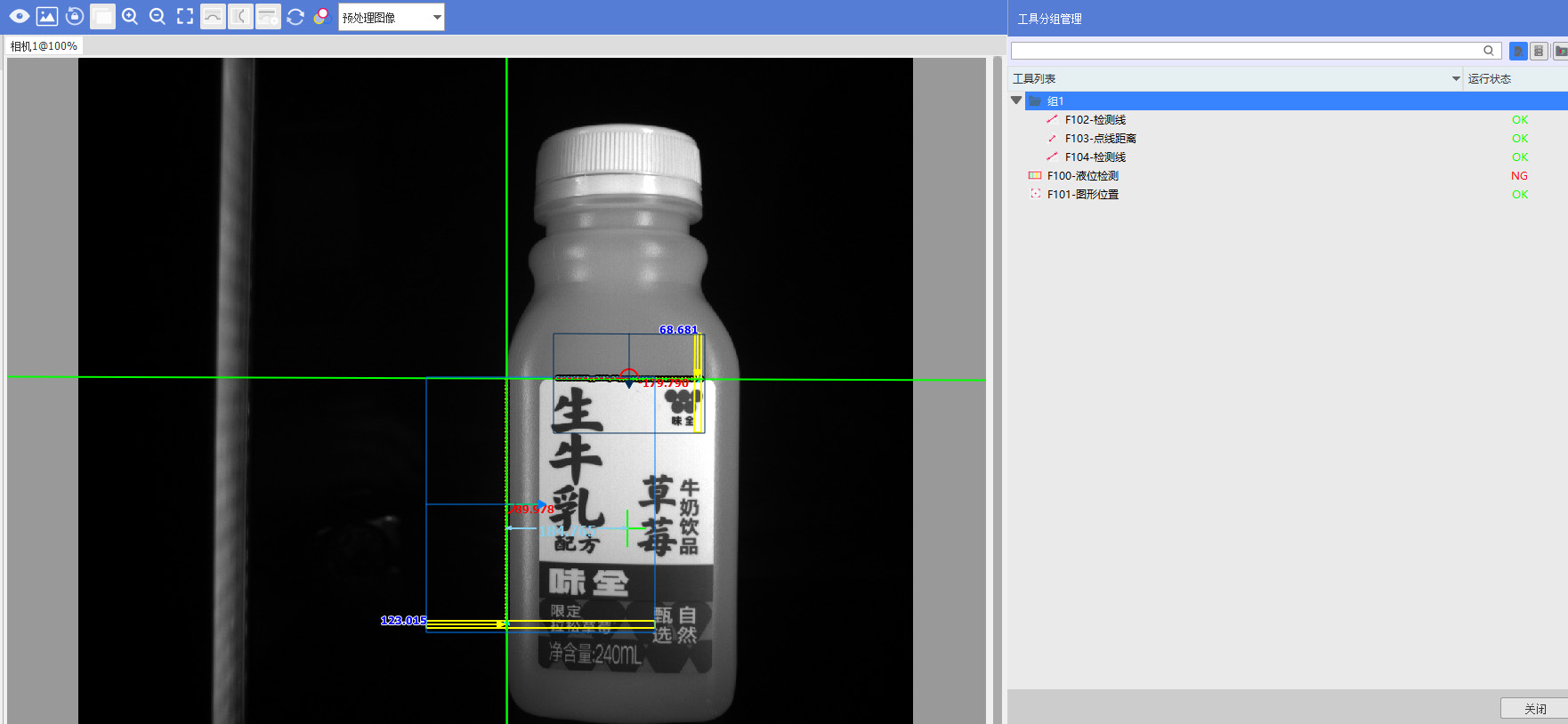This screenshot has width=1568, height=724.
Task: Fit image to view with fullscreen icon
Action: pos(185,17)
